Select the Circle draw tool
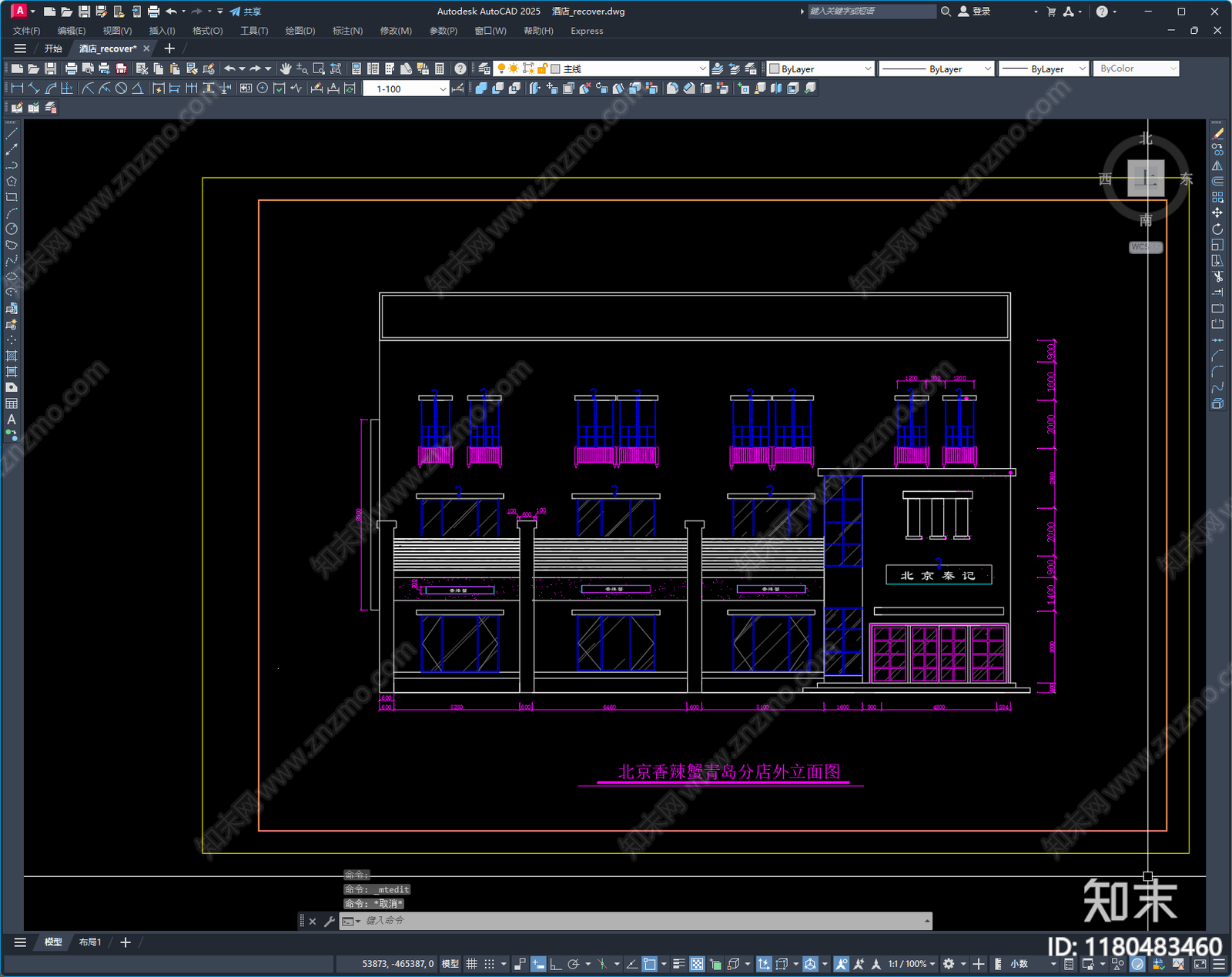Screen dimensions: 1232x977 click(12, 229)
